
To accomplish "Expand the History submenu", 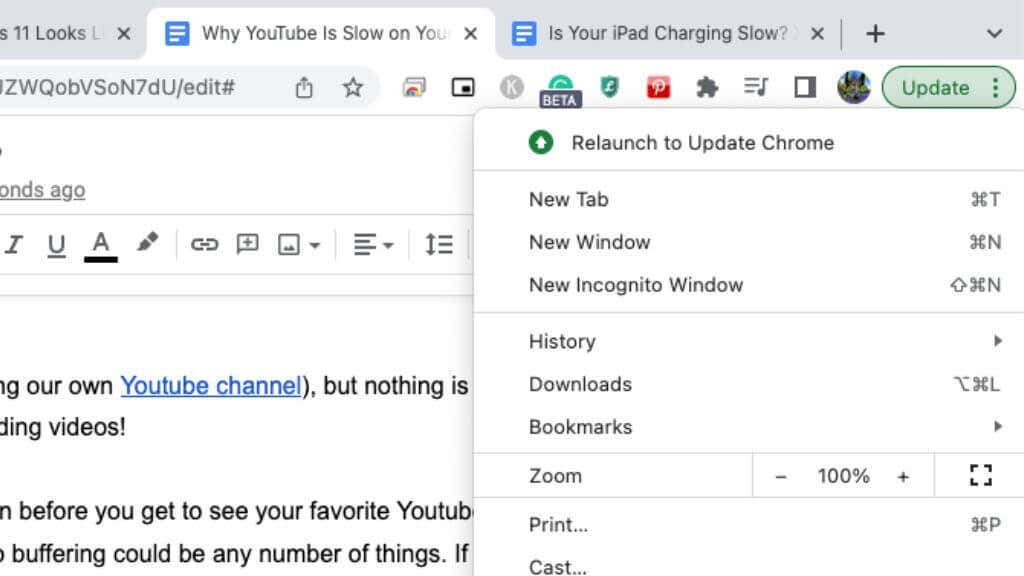I will coord(749,342).
